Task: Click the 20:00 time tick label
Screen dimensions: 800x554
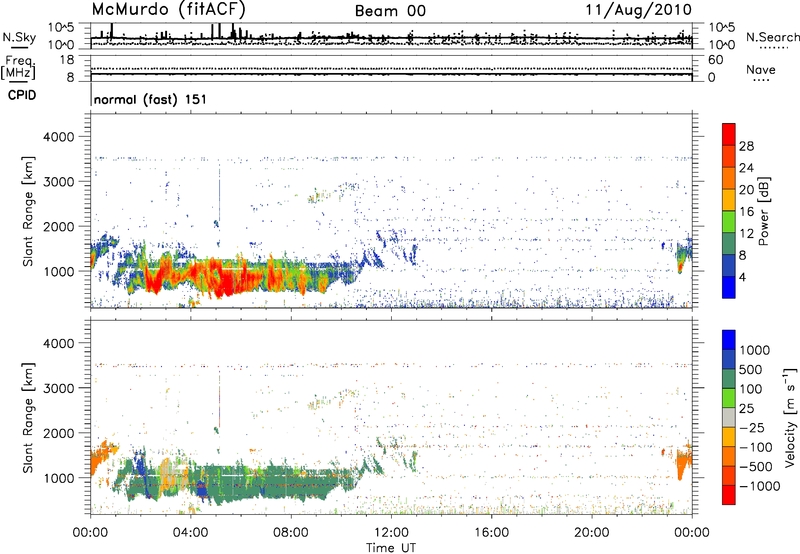Action: tap(591, 533)
